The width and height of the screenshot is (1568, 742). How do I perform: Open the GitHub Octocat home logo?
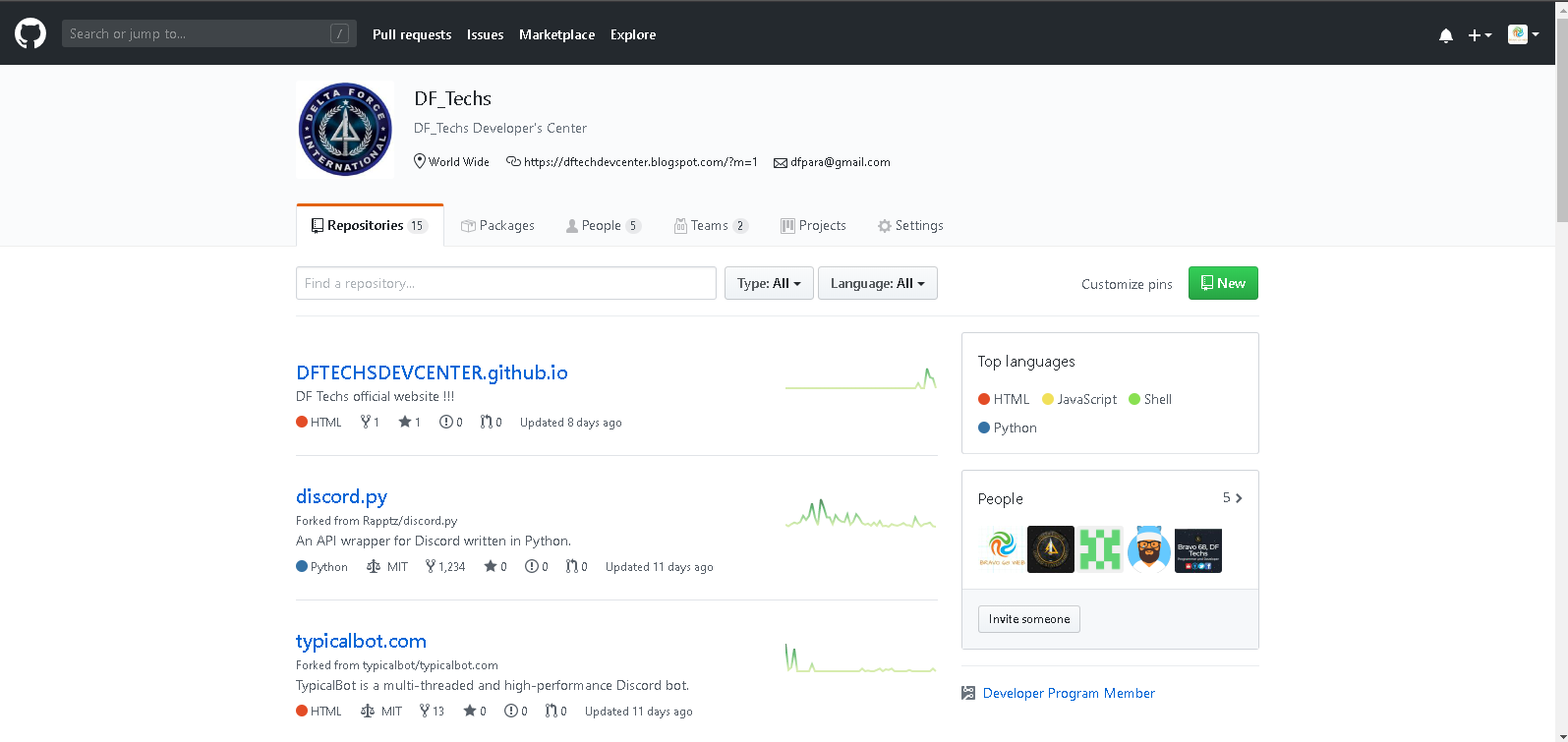coord(30,33)
